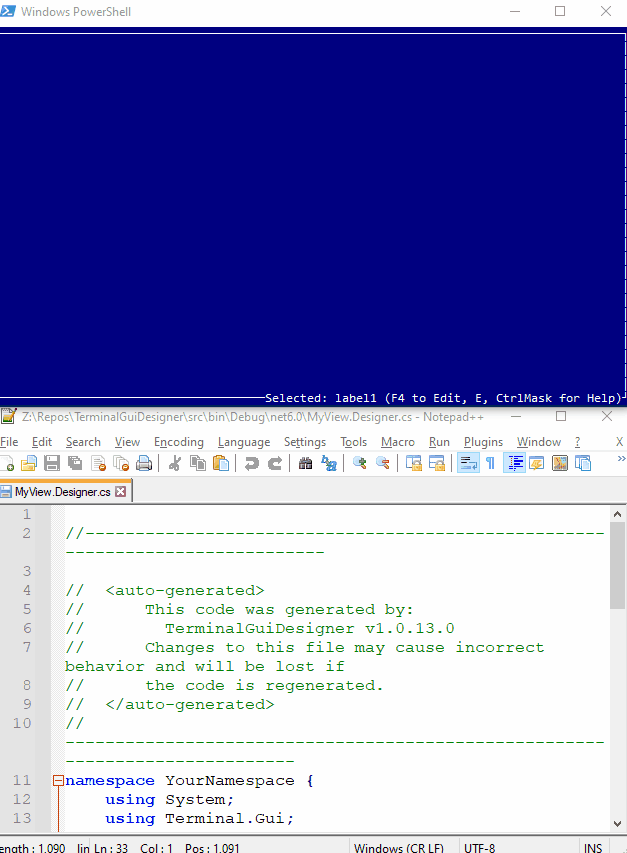Open Replace dialog toolbar icon
627x853 pixels.
coord(328,463)
